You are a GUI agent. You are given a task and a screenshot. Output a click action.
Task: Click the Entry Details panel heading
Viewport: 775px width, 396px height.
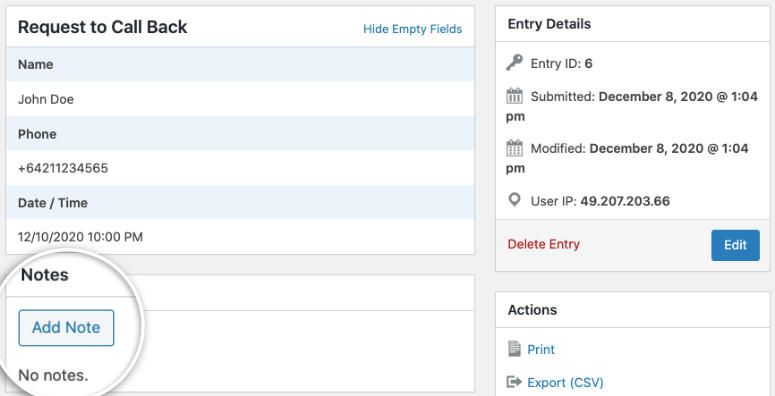coord(549,24)
